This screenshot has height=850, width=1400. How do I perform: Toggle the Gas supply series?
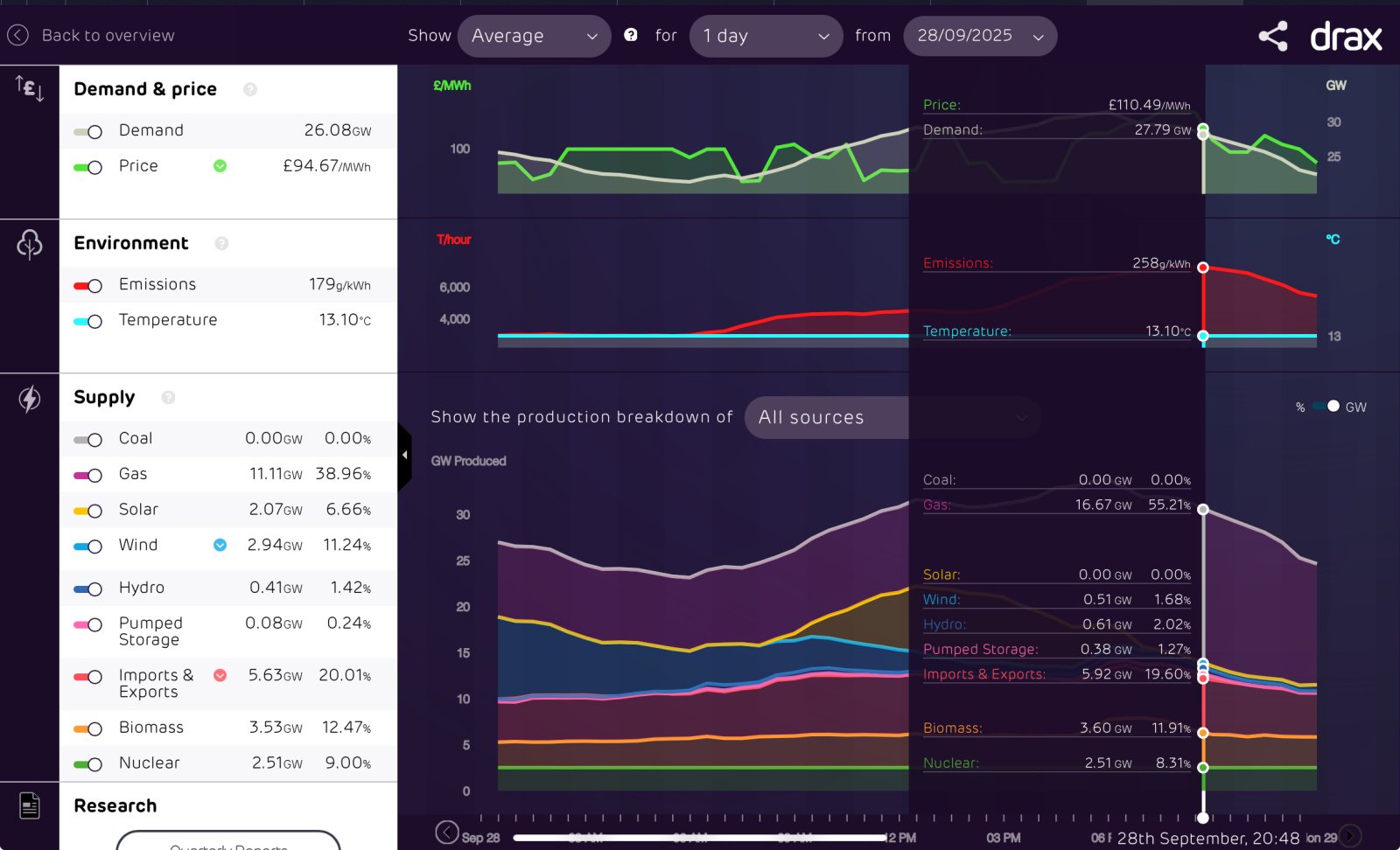point(88,475)
